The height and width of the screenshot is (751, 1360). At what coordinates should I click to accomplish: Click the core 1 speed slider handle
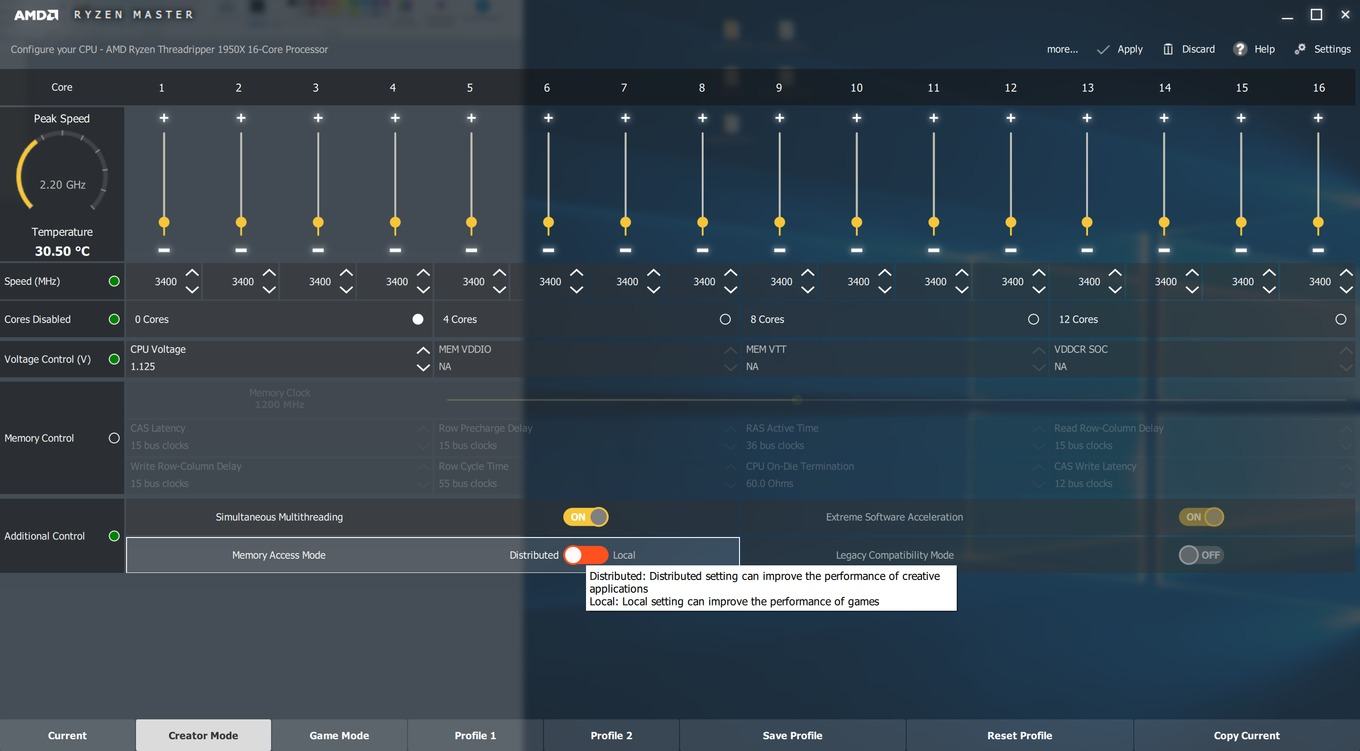coord(164,223)
